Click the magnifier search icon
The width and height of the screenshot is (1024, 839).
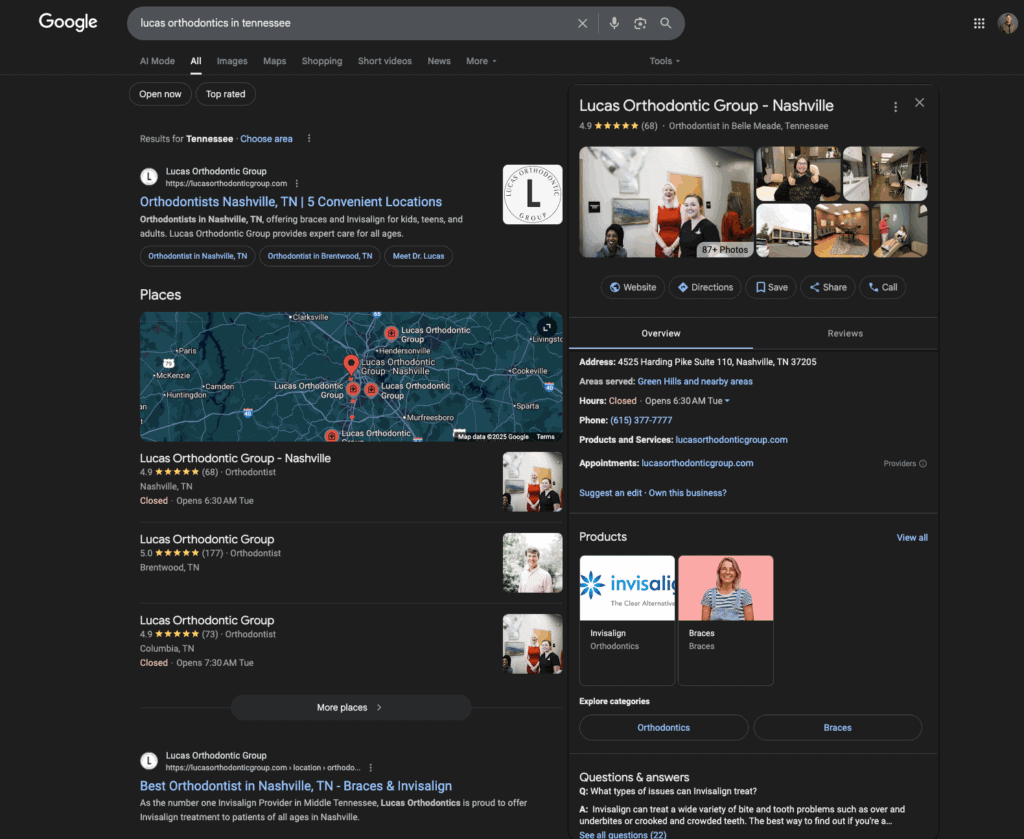tap(665, 24)
